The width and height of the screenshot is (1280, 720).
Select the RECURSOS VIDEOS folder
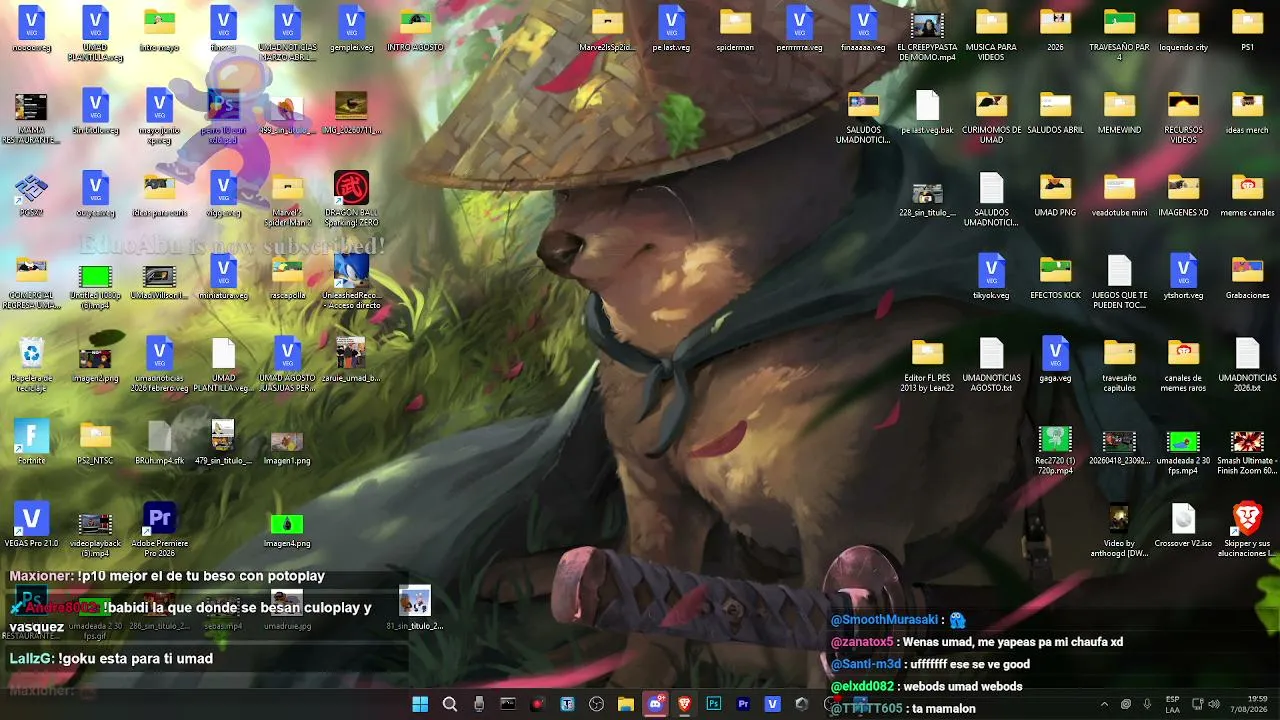pyautogui.click(x=1183, y=116)
